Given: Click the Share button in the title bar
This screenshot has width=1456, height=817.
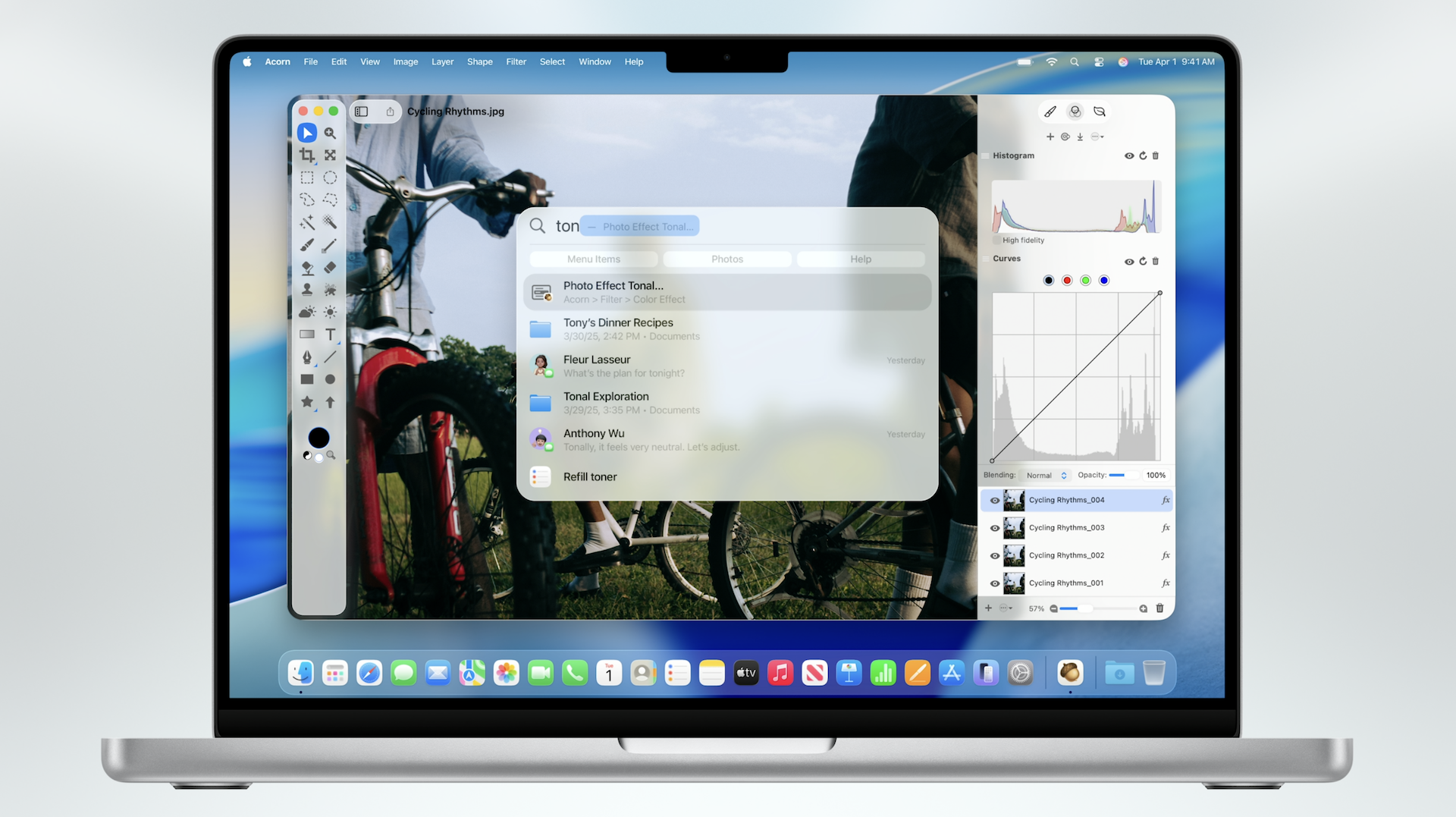Looking at the screenshot, I should pyautogui.click(x=390, y=112).
